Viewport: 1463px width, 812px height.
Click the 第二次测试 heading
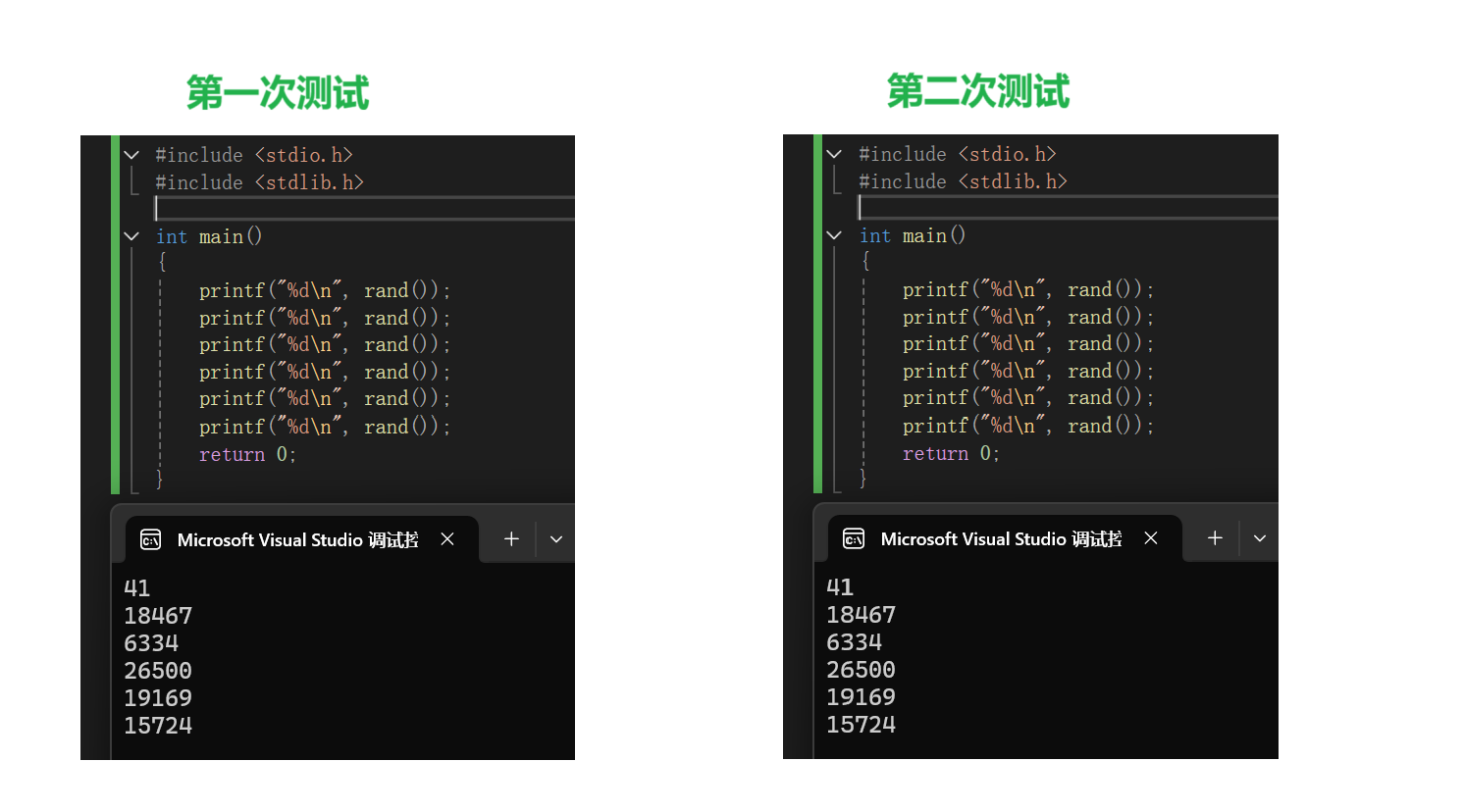tap(978, 91)
